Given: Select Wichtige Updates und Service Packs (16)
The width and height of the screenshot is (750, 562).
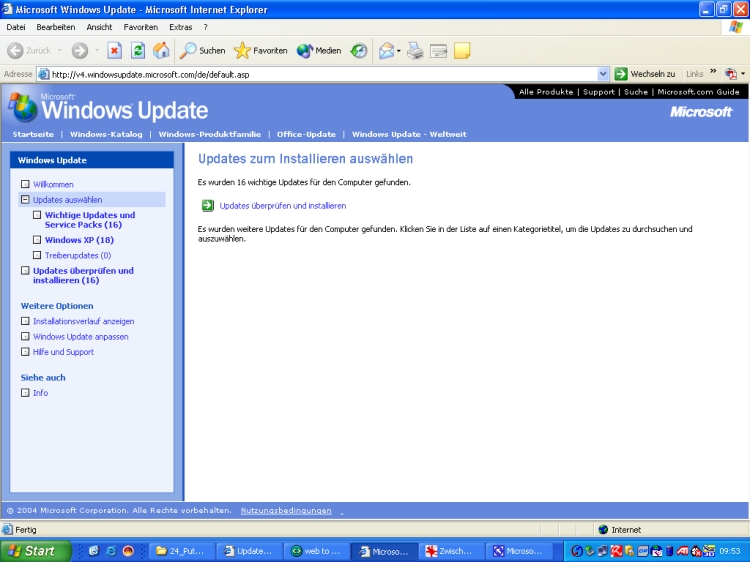Looking at the screenshot, I should click(90, 220).
